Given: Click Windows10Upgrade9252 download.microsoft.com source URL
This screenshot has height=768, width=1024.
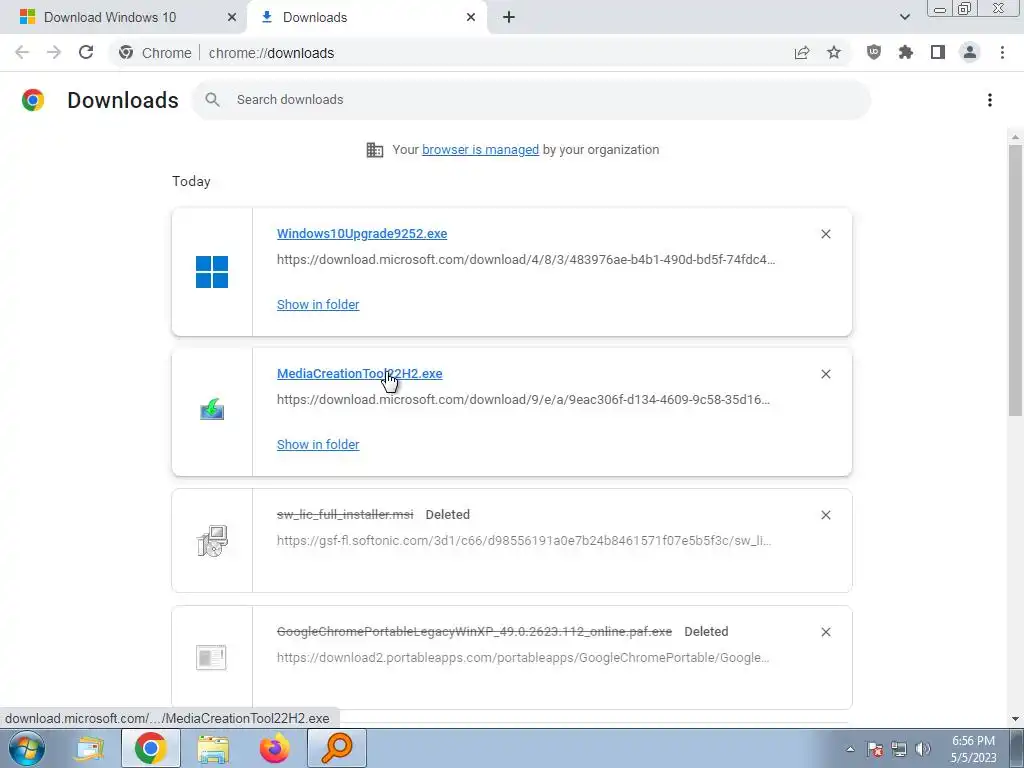Looking at the screenshot, I should coord(526,259).
